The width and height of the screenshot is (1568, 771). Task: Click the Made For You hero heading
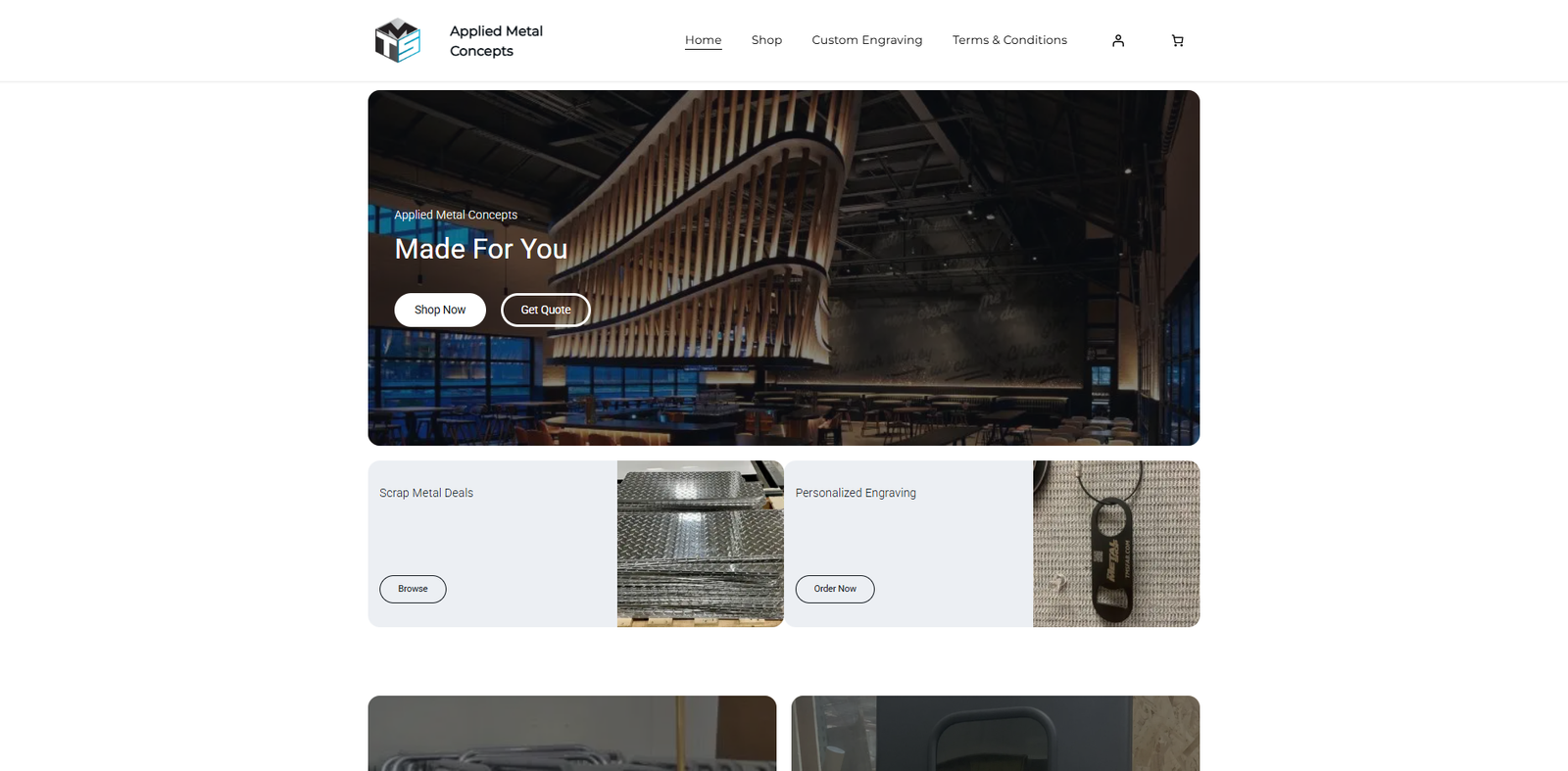(x=481, y=249)
